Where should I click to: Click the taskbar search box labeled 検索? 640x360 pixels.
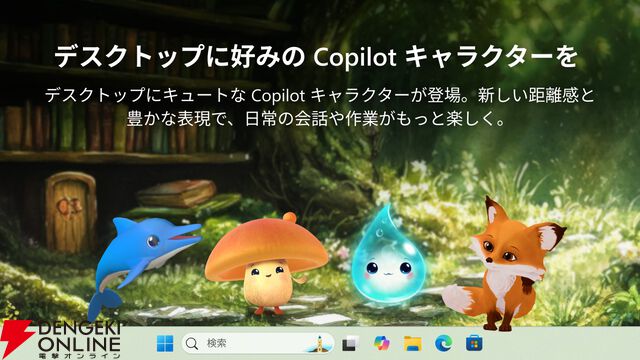[x=258, y=343]
